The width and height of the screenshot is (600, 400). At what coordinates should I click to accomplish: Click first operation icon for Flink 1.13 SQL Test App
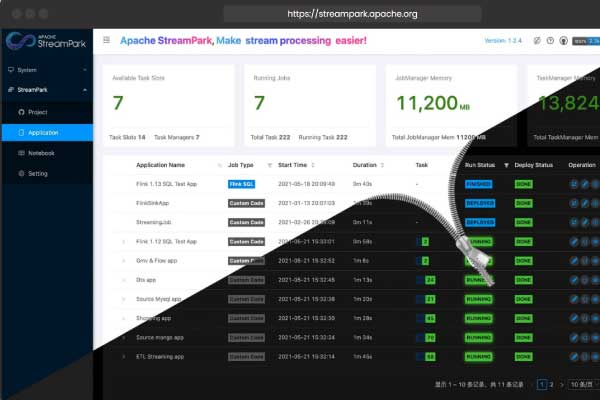(573, 184)
